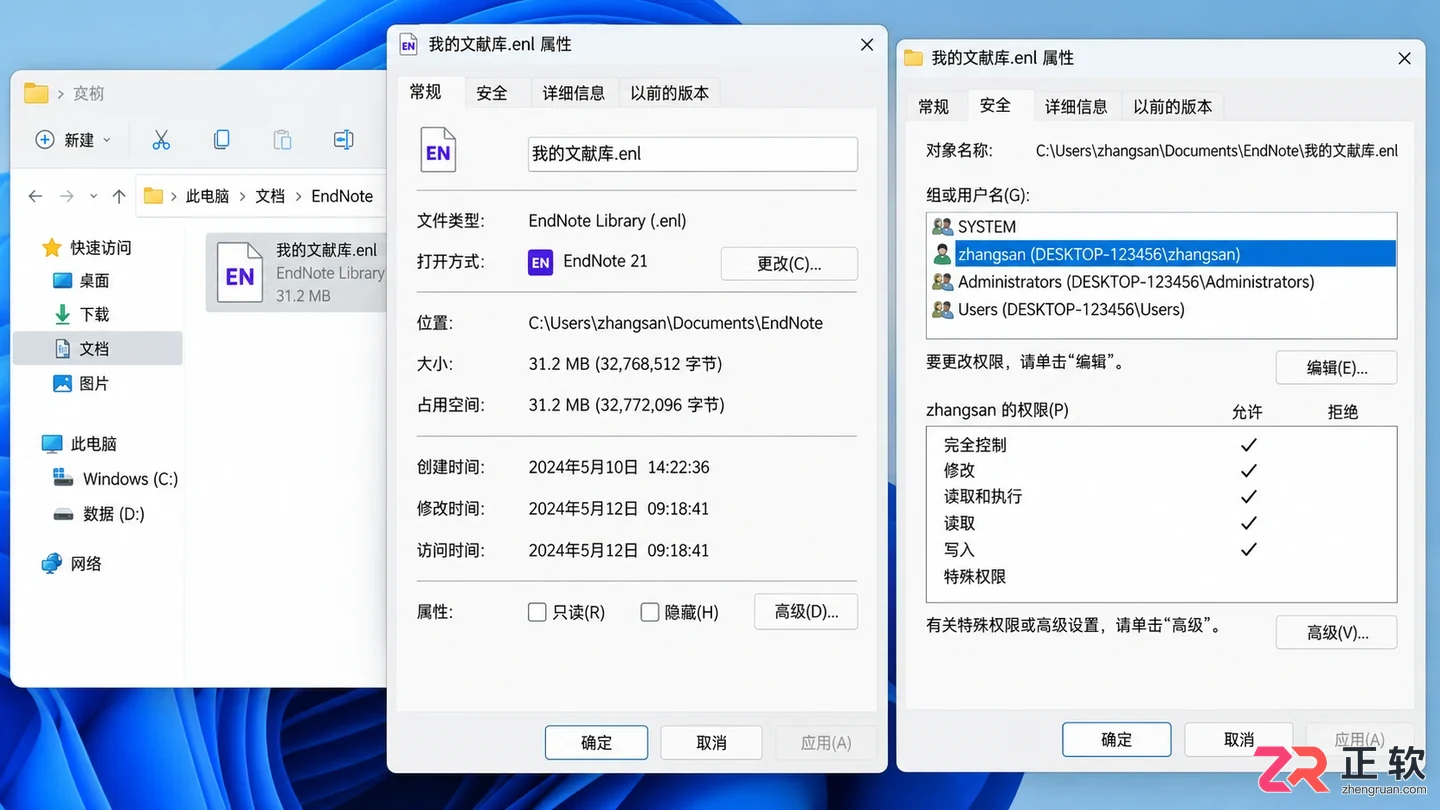Click the file name field 我的文献库.enl
Image resolution: width=1440 pixels, height=810 pixels.
[x=693, y=154]
